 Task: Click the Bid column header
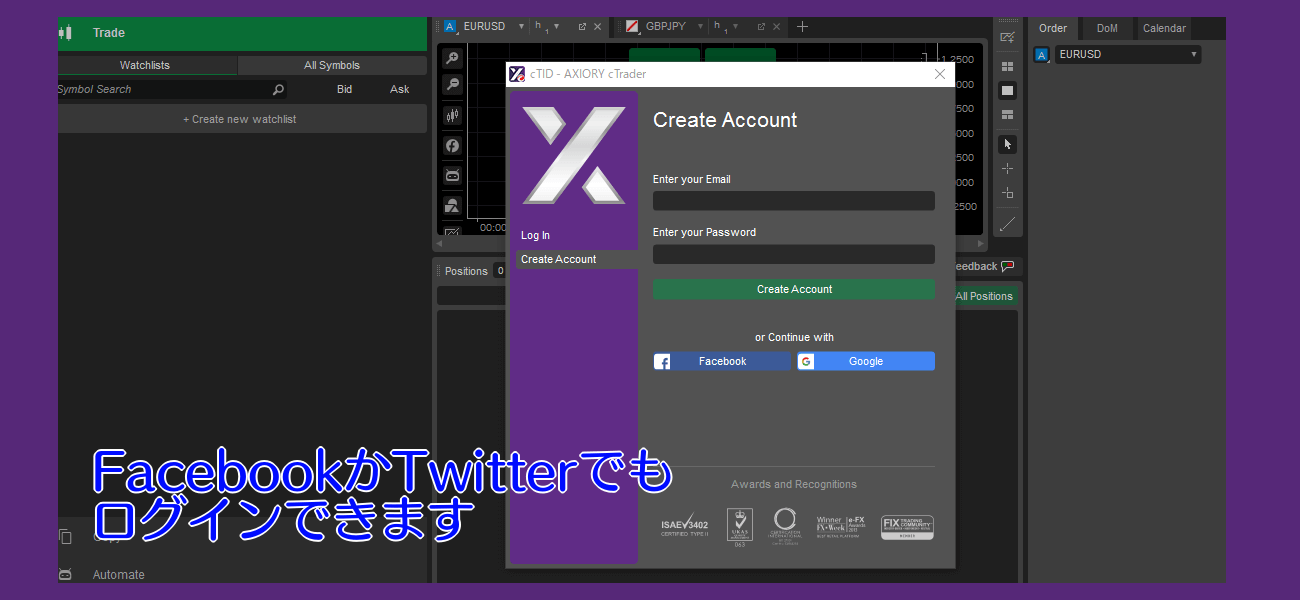point(344,90)
